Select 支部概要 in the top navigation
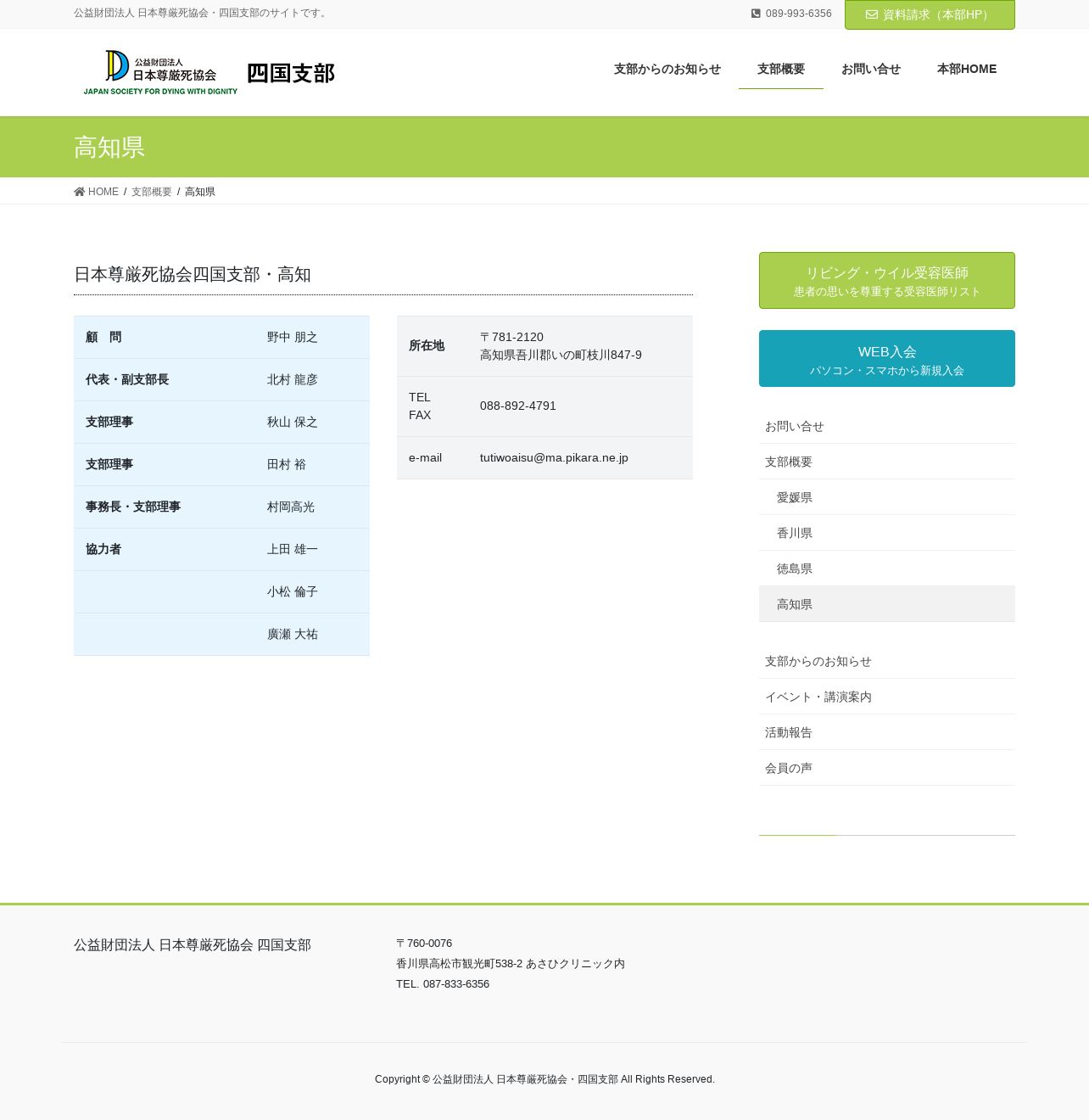The height and width of the screenshot is (1120, 1089). click(x=781, y=69)
